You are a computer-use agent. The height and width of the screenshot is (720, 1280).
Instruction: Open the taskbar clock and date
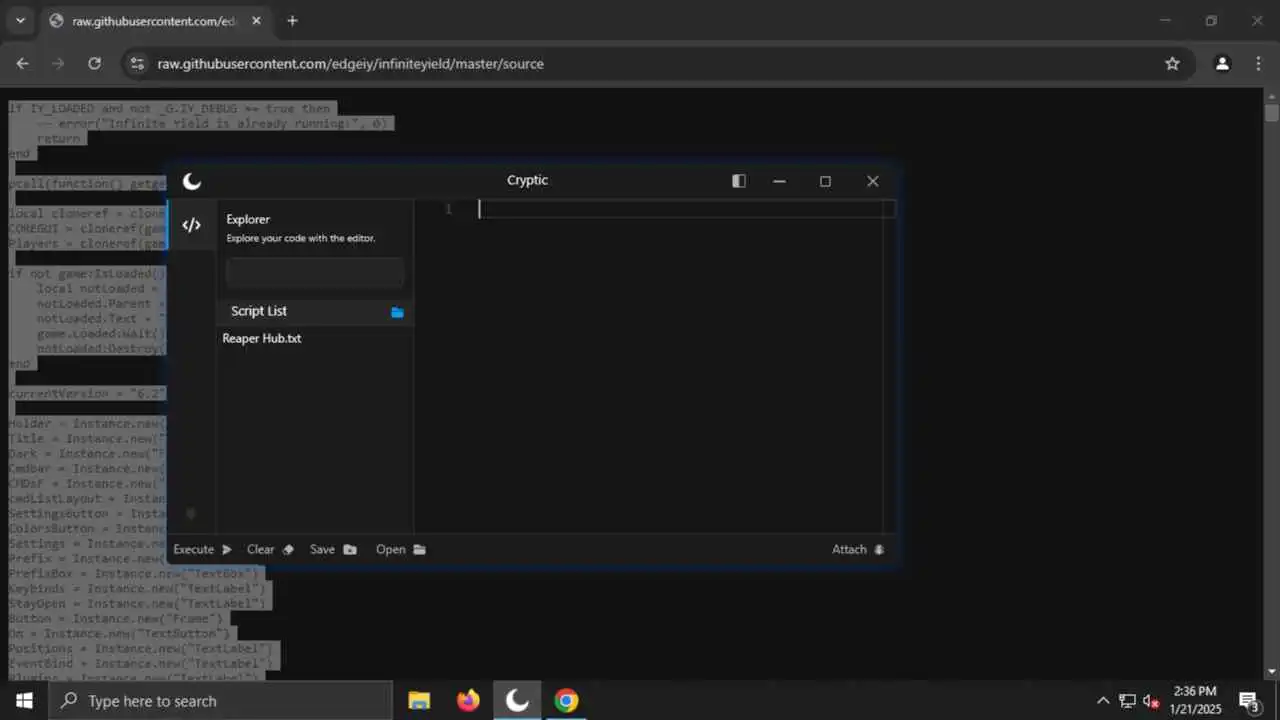1196,700
